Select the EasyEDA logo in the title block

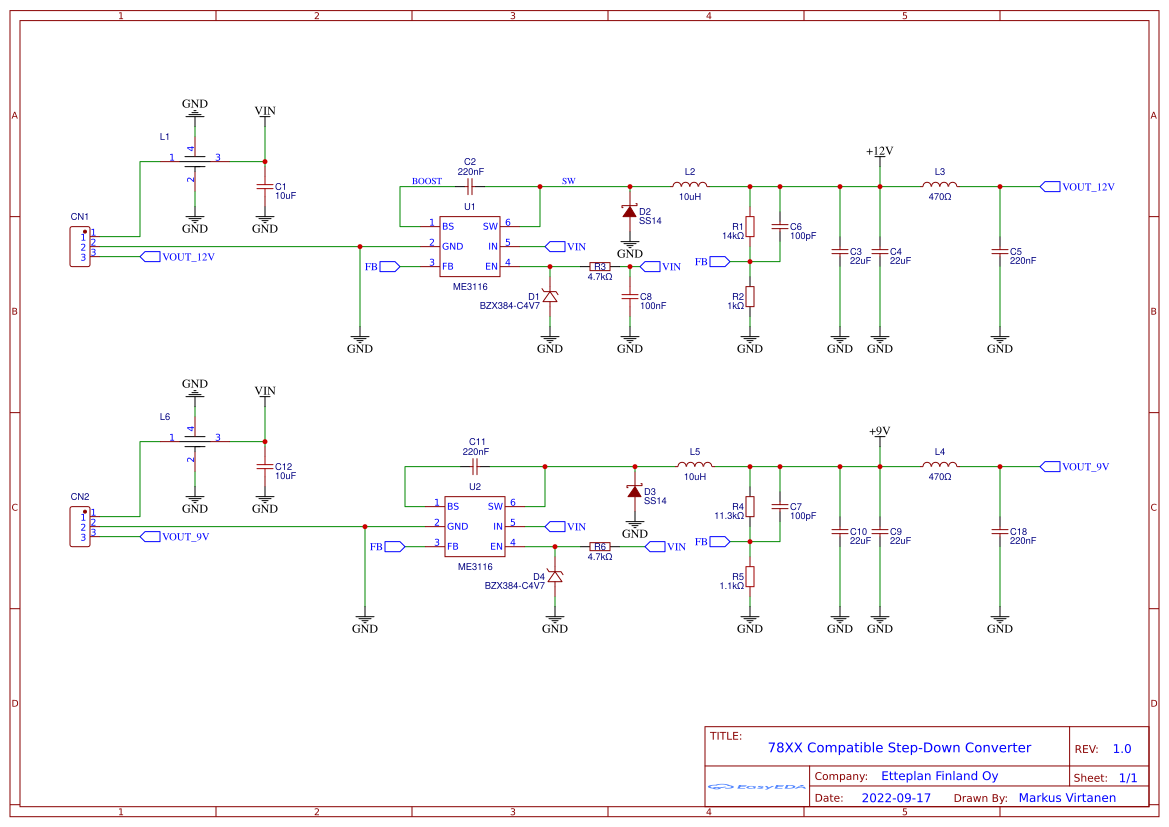pyautogui.click(x=757, y=788)
